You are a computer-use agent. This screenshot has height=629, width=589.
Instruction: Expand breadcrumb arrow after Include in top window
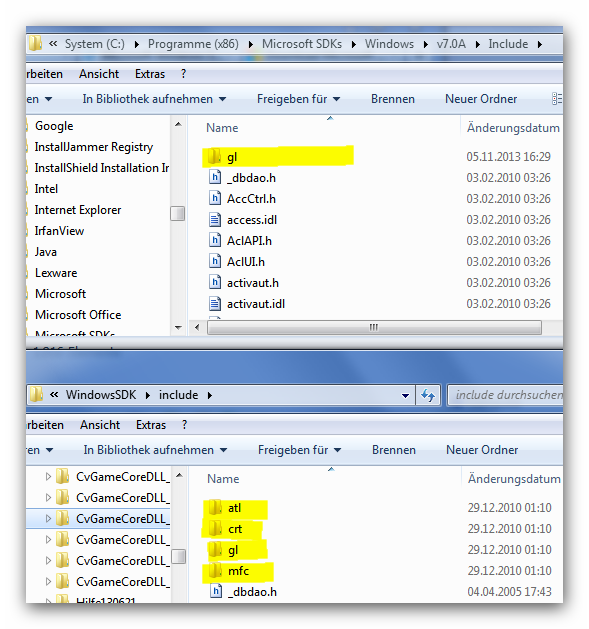(x=540, y=44)
